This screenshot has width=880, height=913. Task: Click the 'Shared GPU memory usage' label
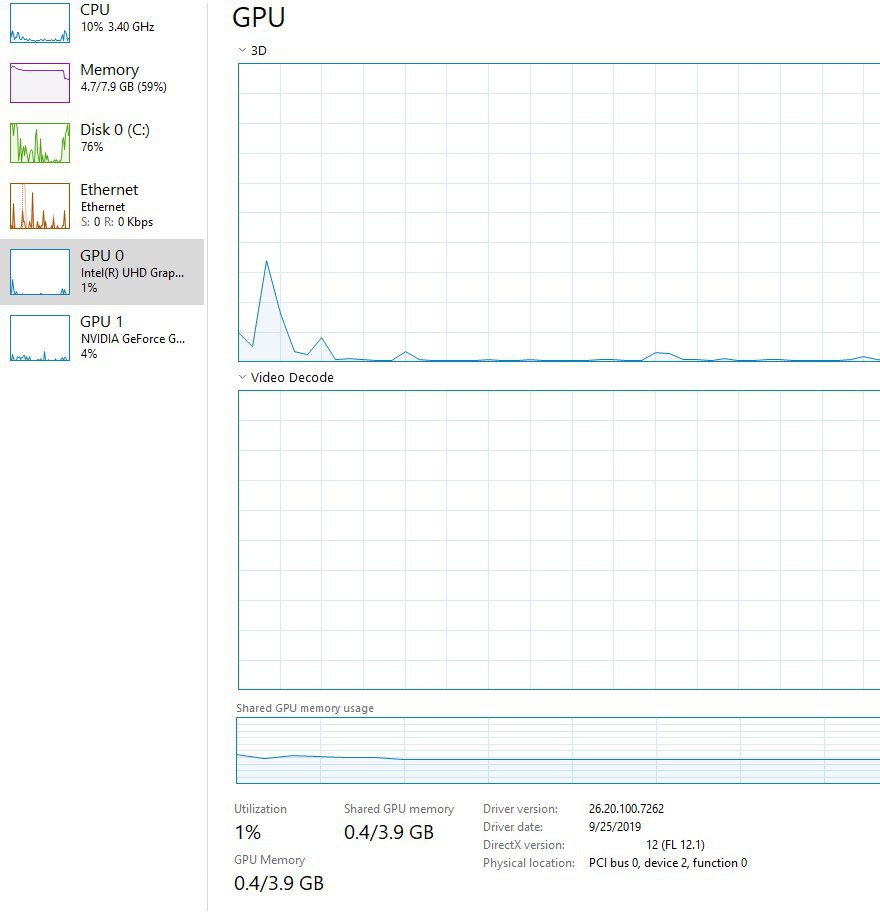point(305,708)
